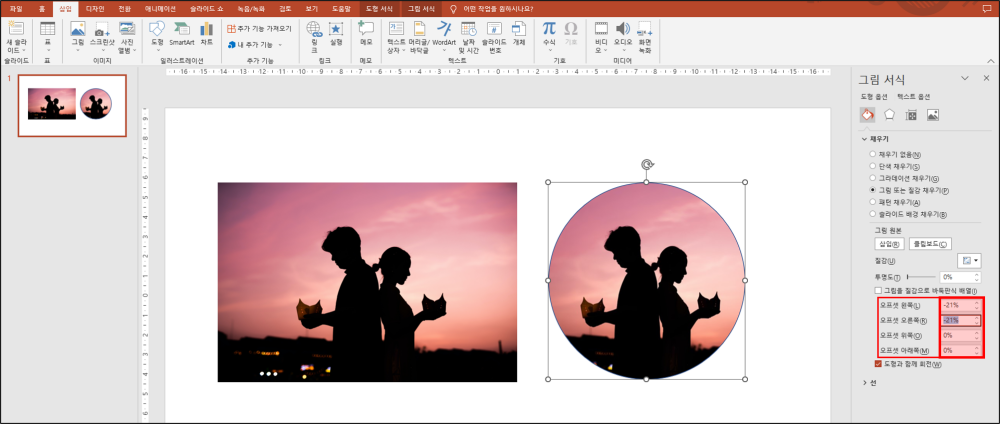This screenshot has height=424, width=1000.
Task: Select 그라데이션 채우기 (Gradient fill) option
Action: tap(872, 179)
